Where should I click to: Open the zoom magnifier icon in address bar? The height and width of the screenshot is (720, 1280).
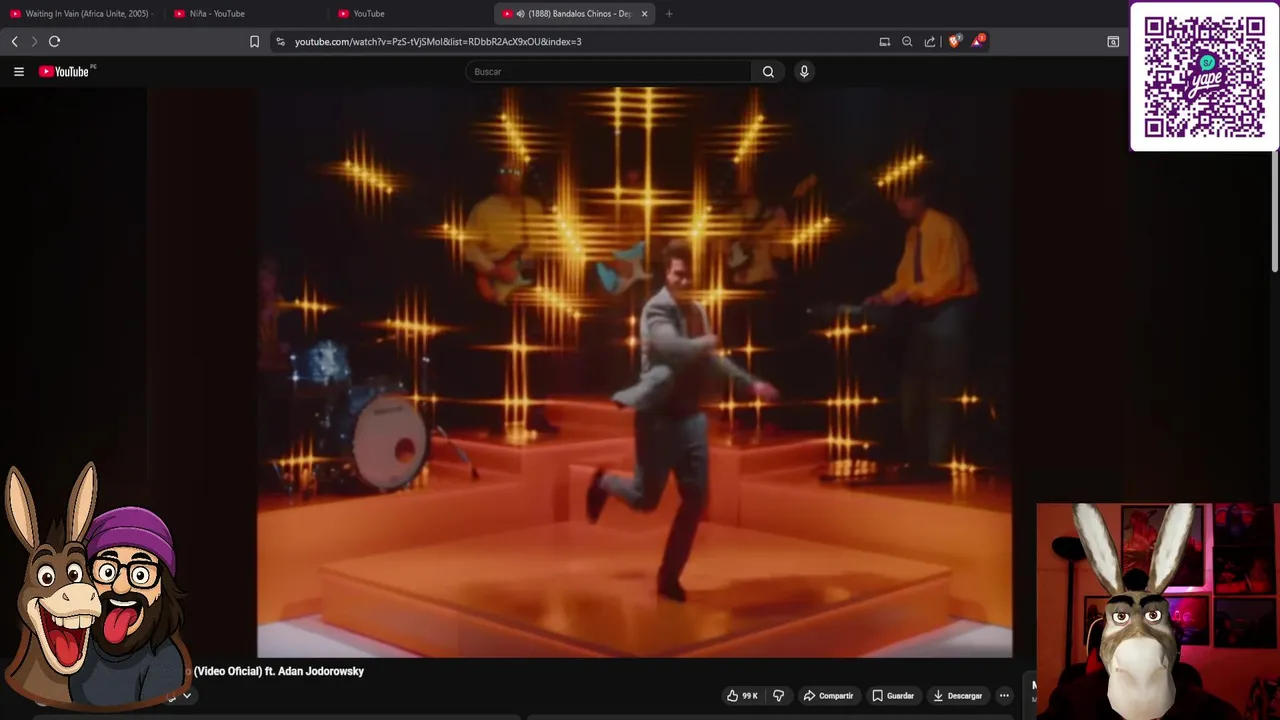pos(907,41)
